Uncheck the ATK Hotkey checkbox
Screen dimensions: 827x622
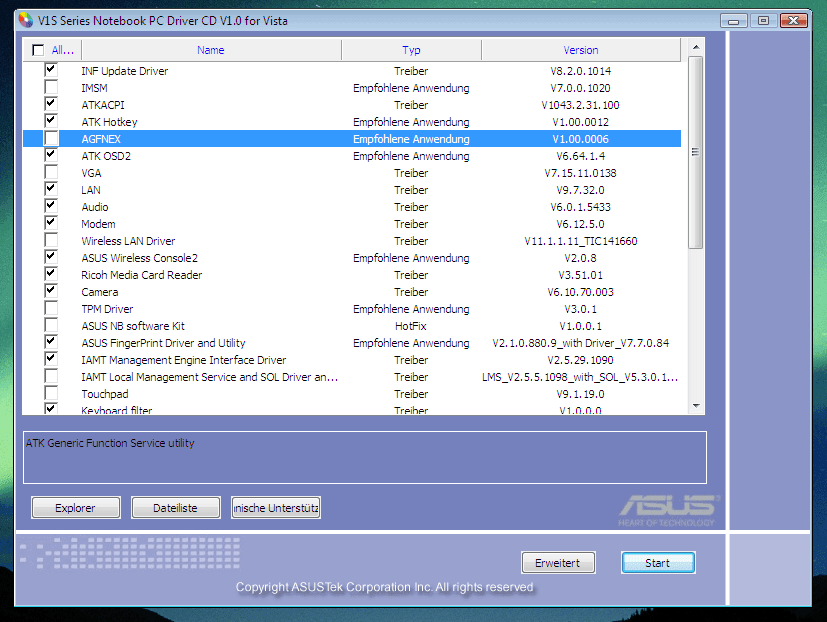(x=51, y=121)
